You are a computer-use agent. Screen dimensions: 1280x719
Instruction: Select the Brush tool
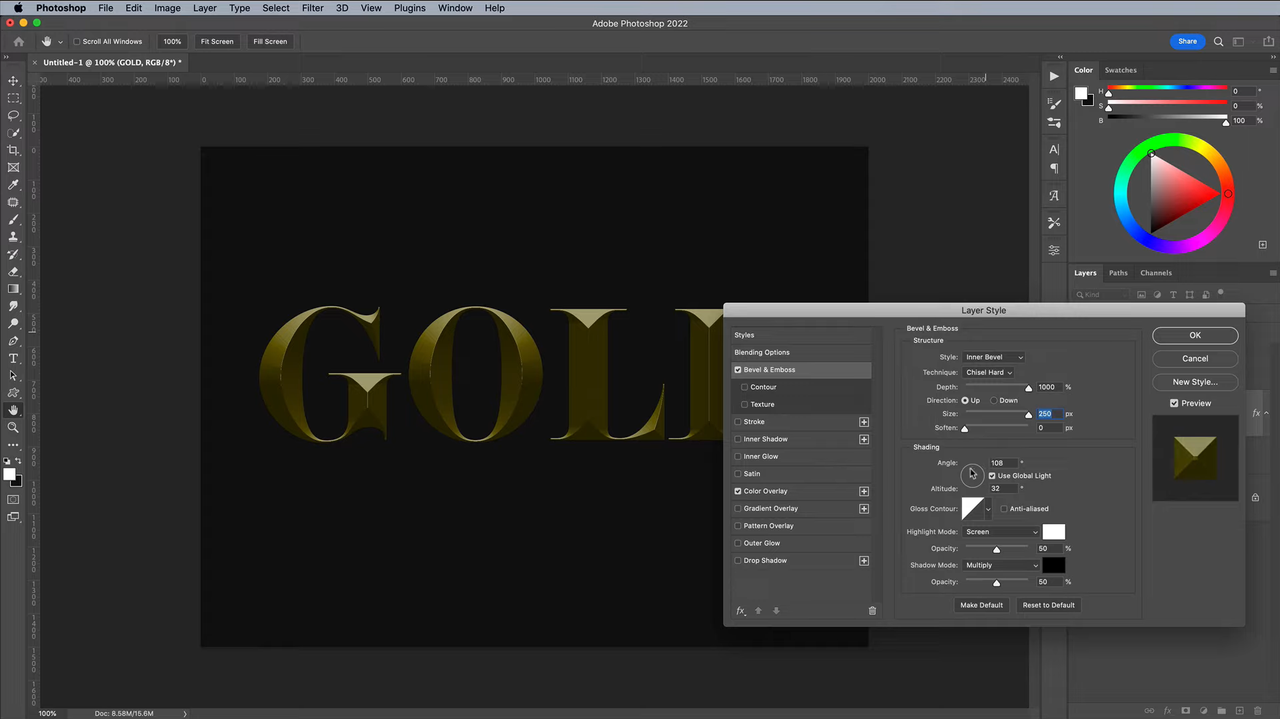pyautogui.click(x=13, y=219)
